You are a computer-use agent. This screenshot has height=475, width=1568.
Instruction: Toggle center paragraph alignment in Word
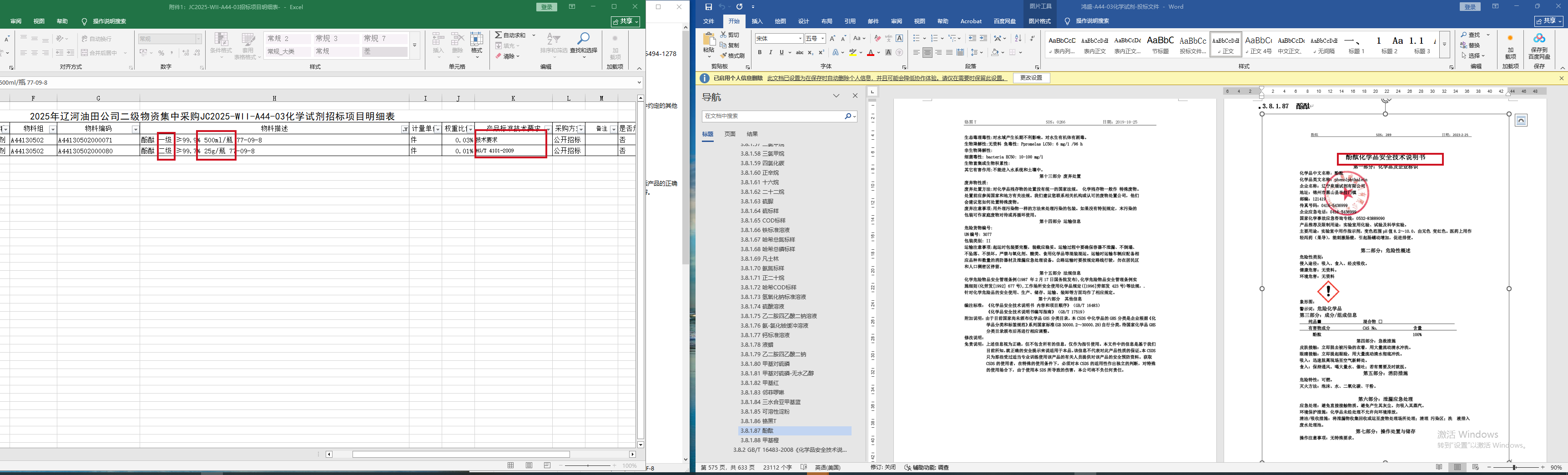927,53
